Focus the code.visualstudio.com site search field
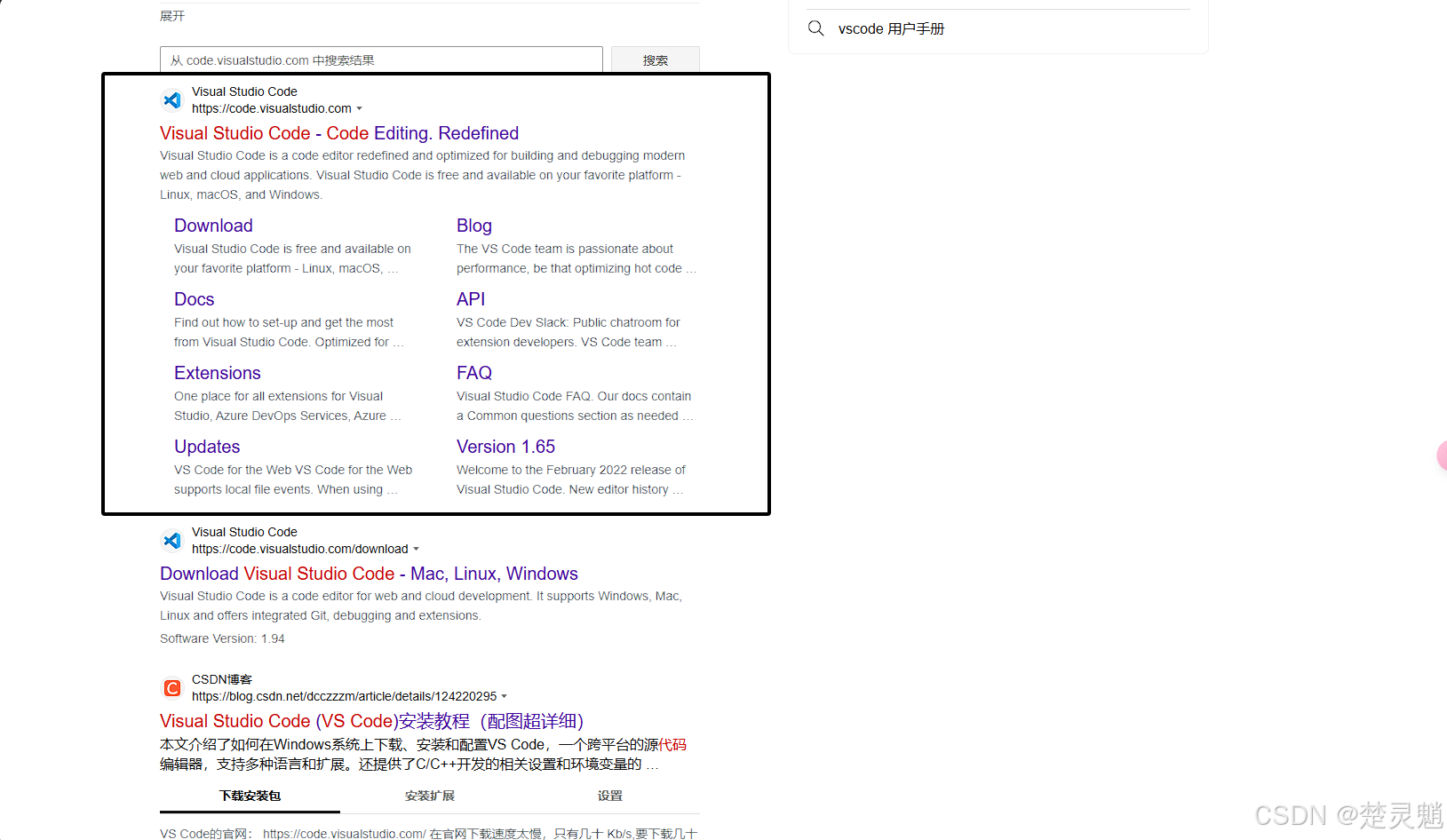This screenshot has height=840, width=1447. [381, 60]
